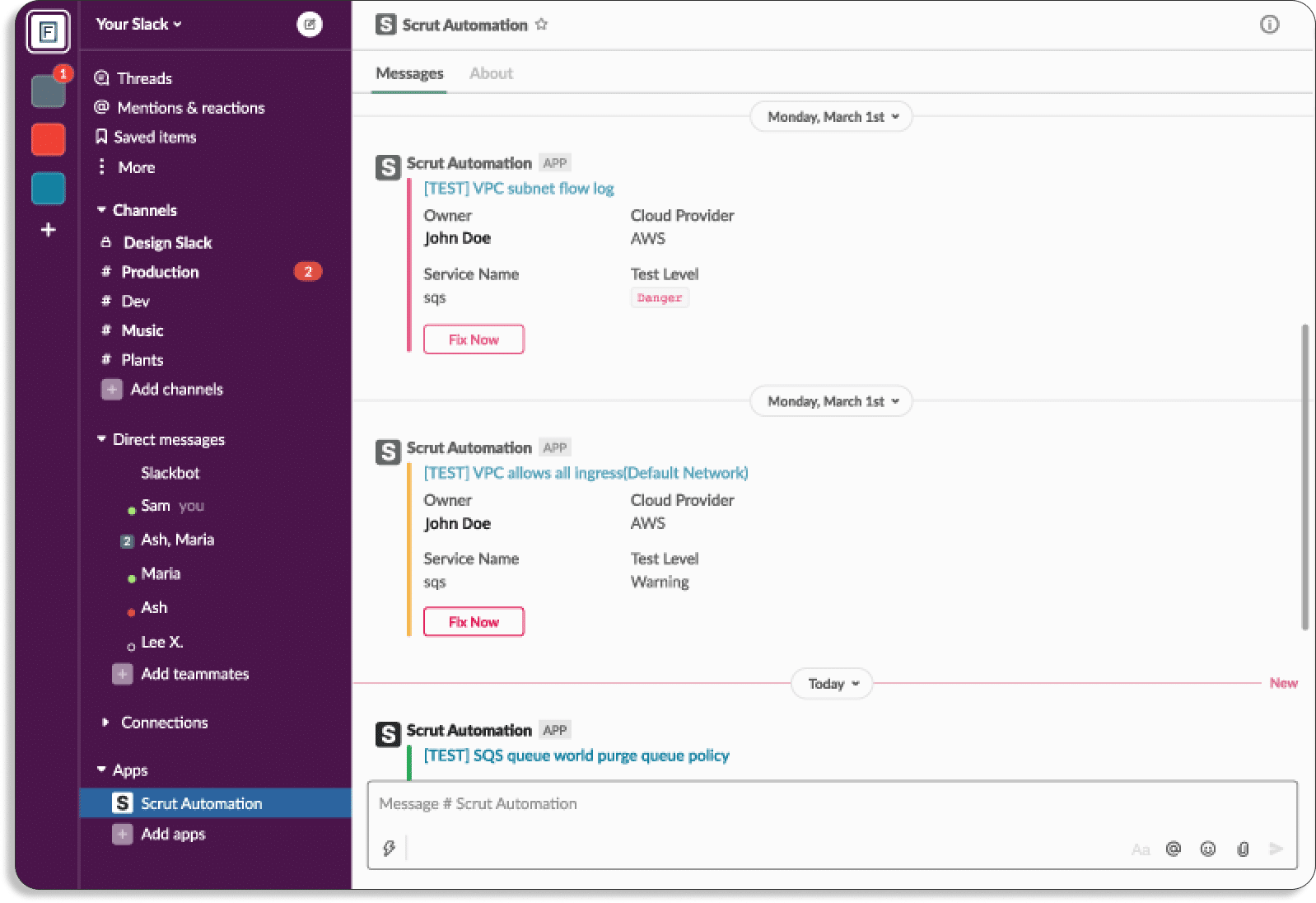Open direct message with Ash
1316x903 pixels.
point(147,607)
